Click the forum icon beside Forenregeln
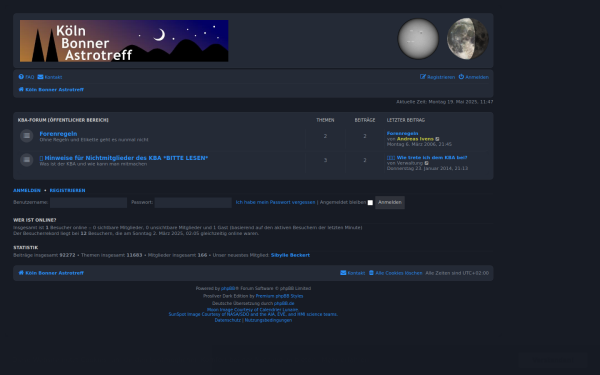 point(26,135)
